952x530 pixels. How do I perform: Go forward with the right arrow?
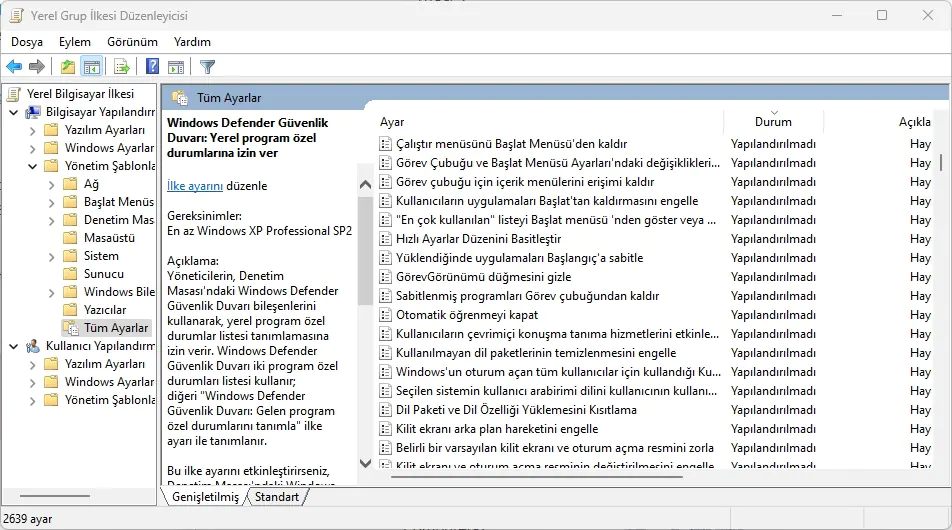37,67
